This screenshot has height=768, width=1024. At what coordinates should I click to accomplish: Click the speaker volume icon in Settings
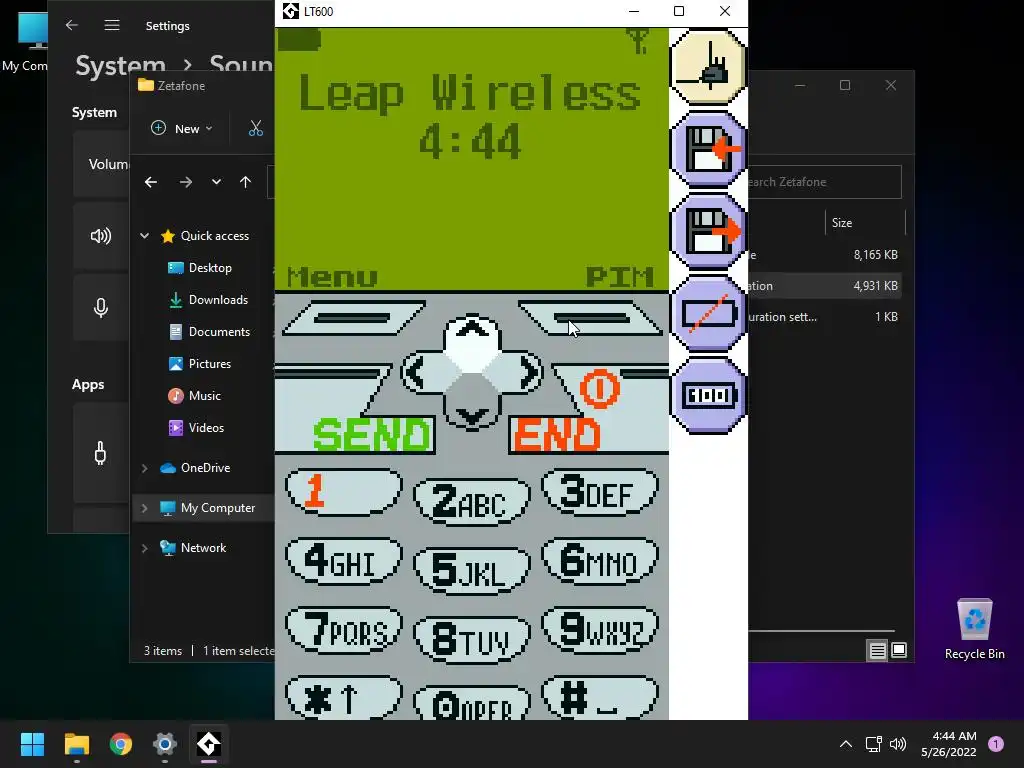[x=101, y=236]
